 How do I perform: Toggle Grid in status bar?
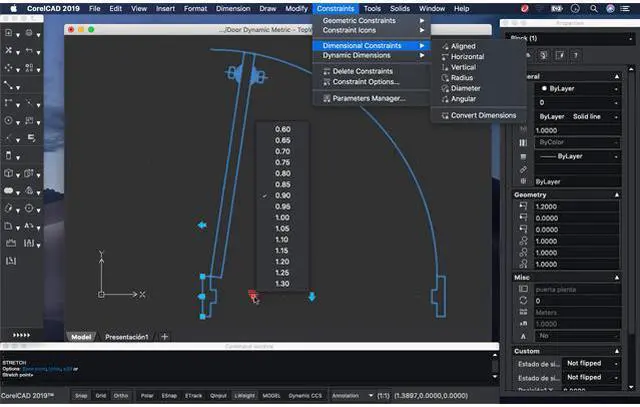[x=100, y=396]
